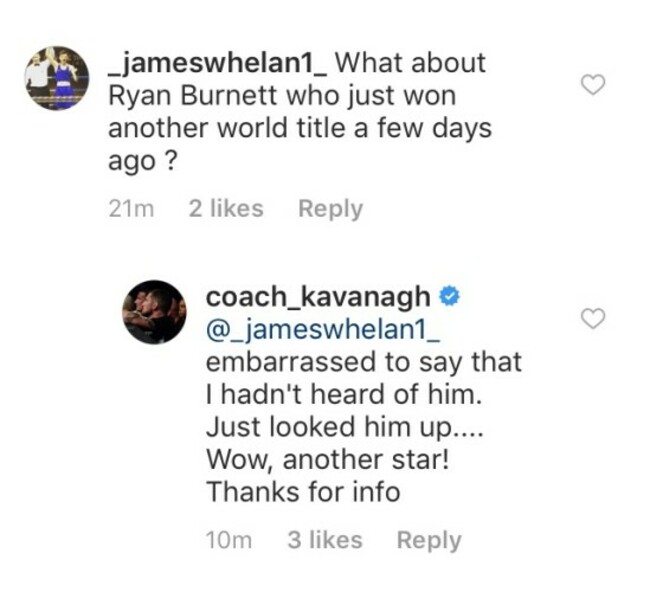This screenshot has height=592, width=650.
Task: Select the "Ryan Burnett who just won" line
Action: 281,96
